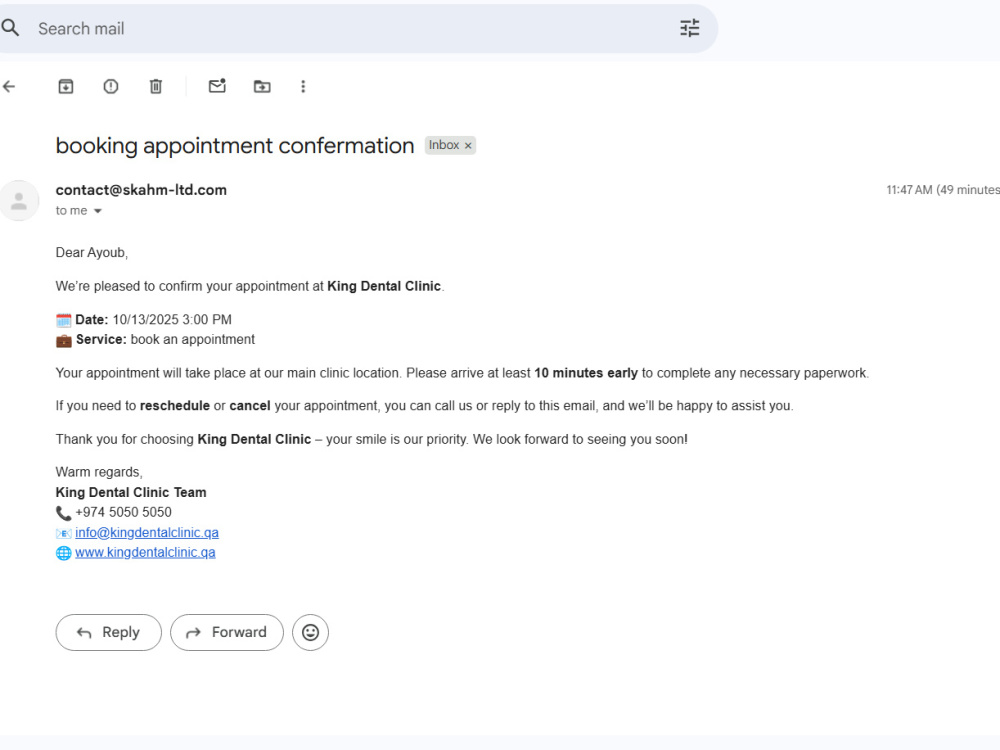
Task: Remove the Inbox label with the x
Action: coord(468,146)
